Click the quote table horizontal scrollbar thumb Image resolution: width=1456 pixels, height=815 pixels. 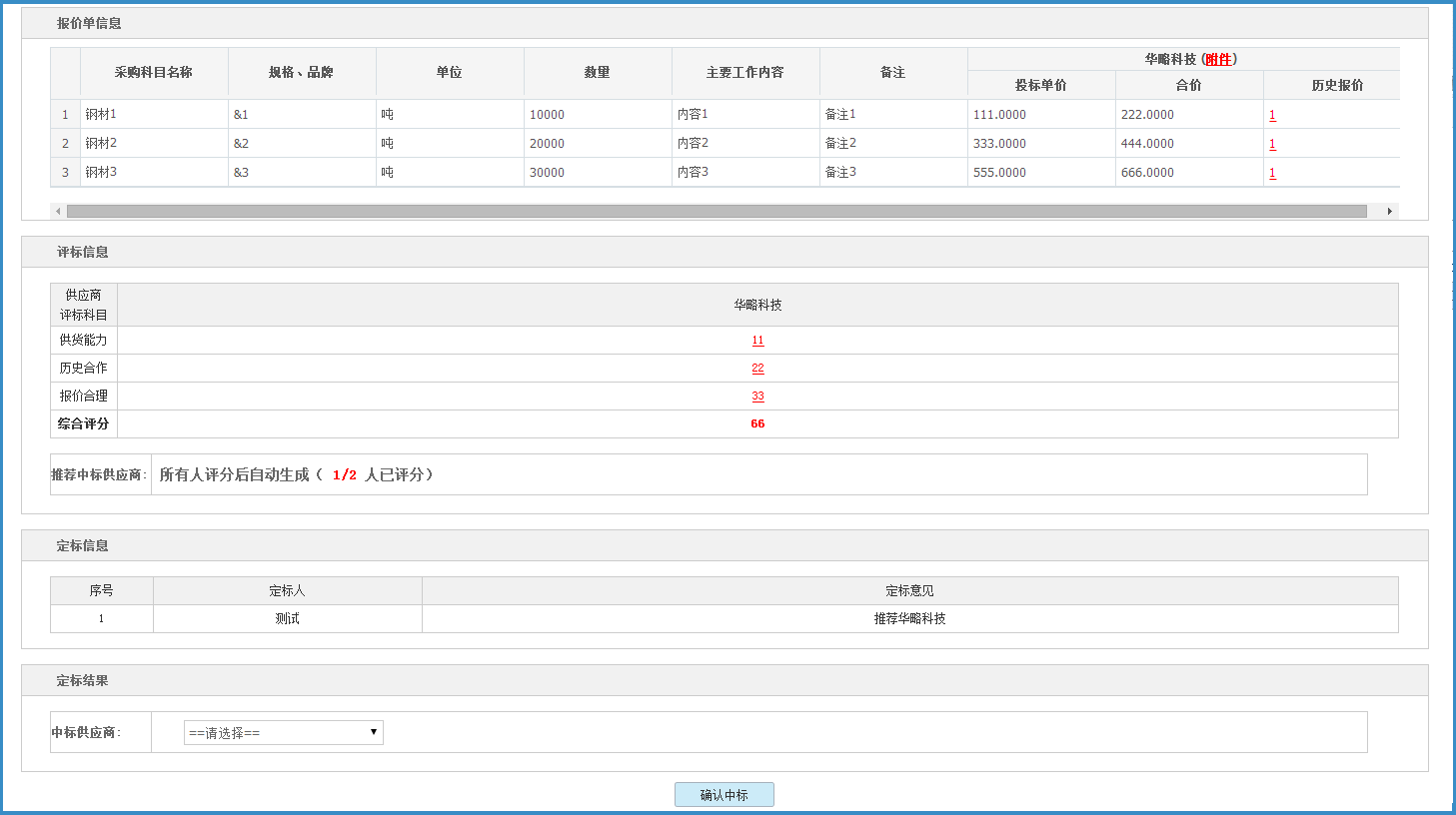(717, 211)
